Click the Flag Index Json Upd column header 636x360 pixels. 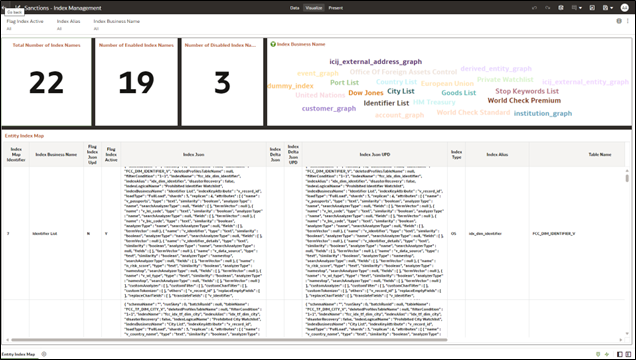click(92, 154)
